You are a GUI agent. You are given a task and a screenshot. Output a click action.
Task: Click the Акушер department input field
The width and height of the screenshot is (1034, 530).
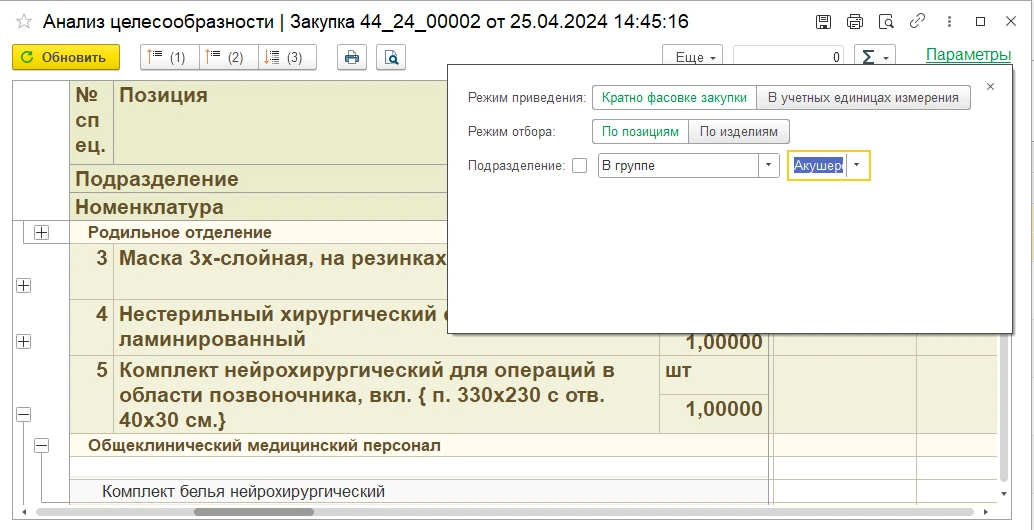tap(818, 165)
